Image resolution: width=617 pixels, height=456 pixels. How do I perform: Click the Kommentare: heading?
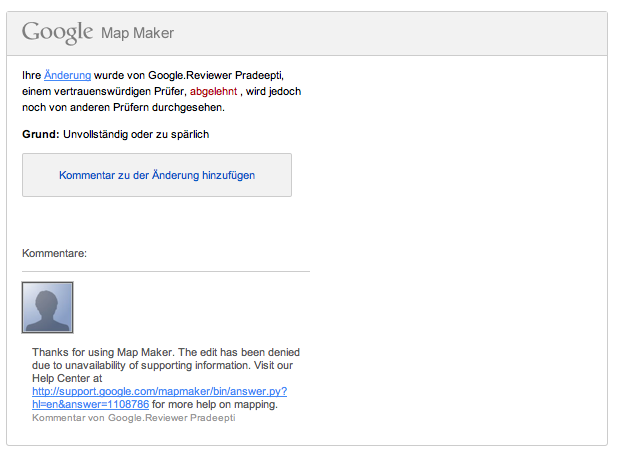pyautogui.click(x=54, y=253)
